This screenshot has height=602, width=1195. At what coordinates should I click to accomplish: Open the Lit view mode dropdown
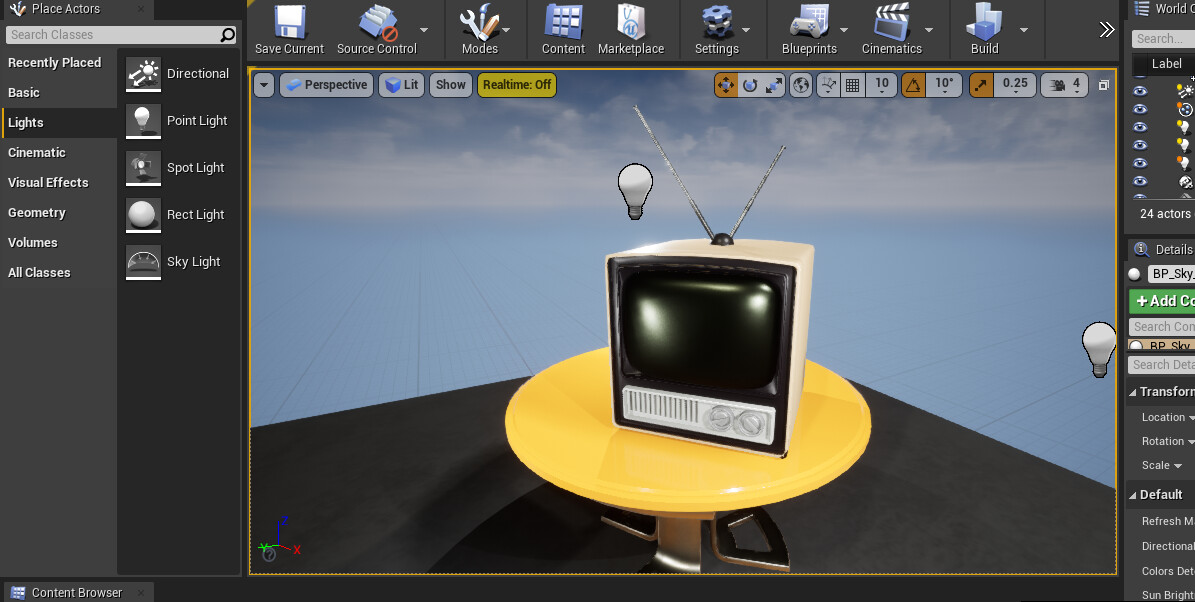[401, 84]
